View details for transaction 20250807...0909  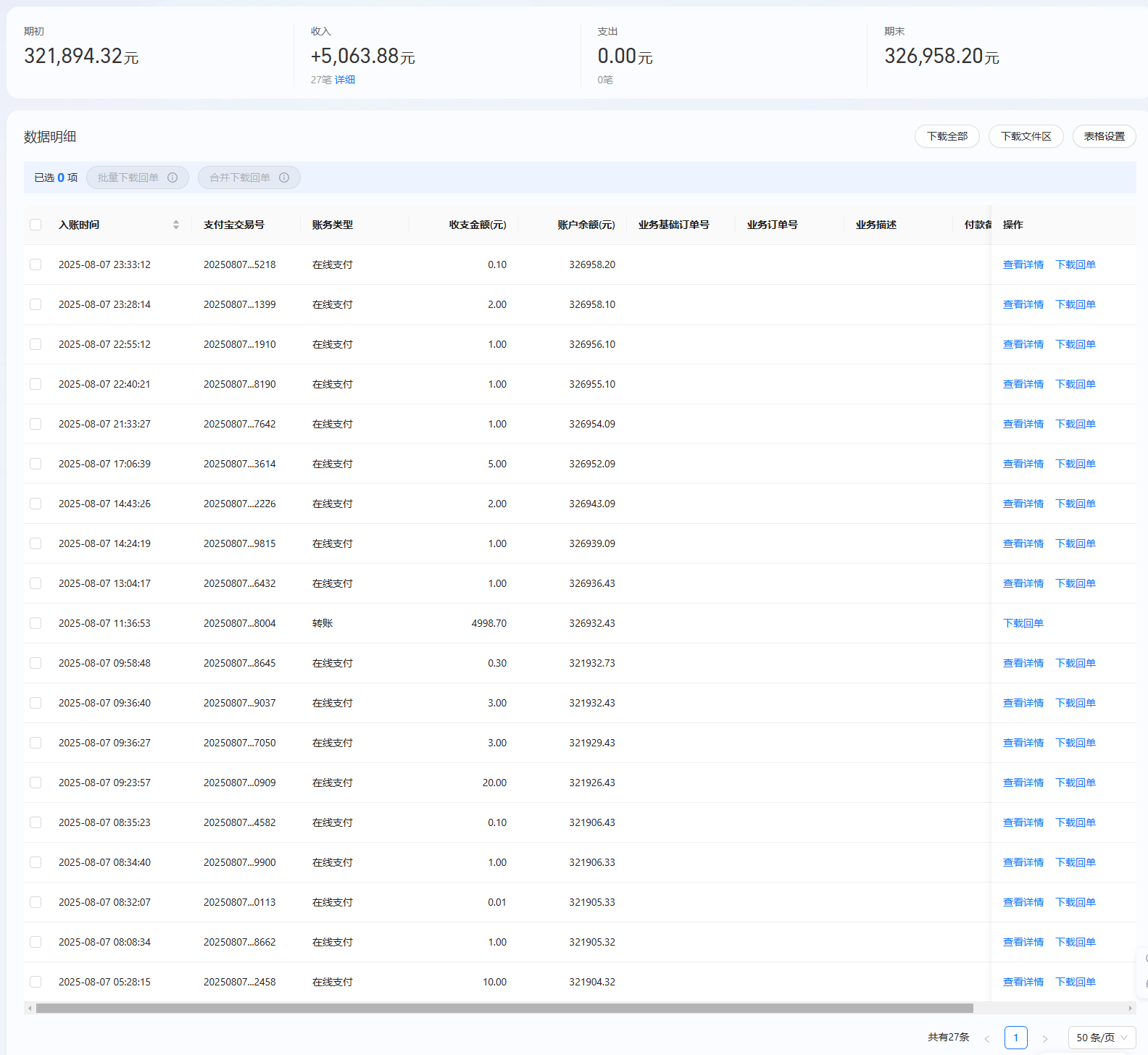[x=1023, y=783]
